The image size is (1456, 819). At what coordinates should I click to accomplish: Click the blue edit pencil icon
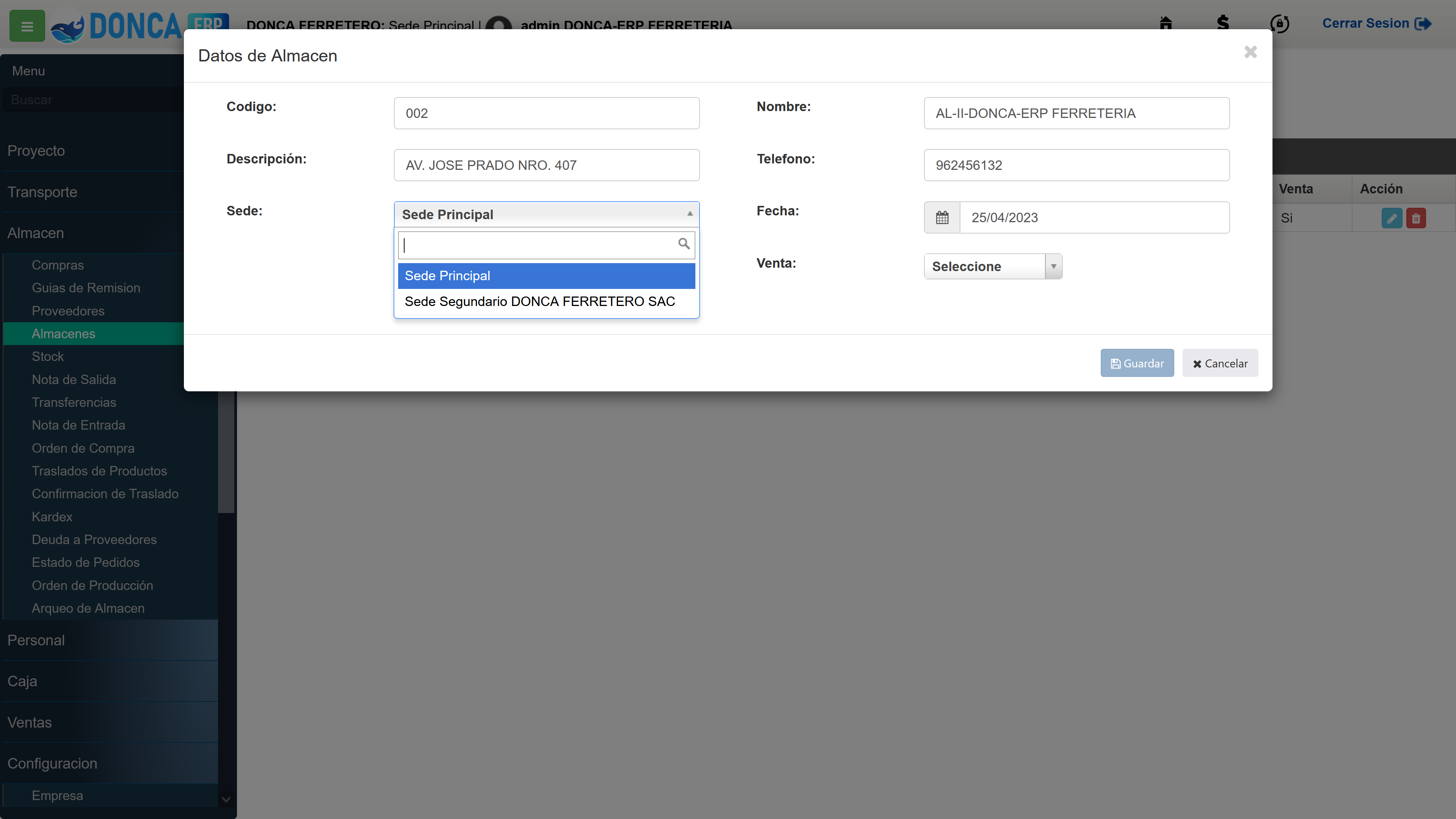(x=1392, y=218)
